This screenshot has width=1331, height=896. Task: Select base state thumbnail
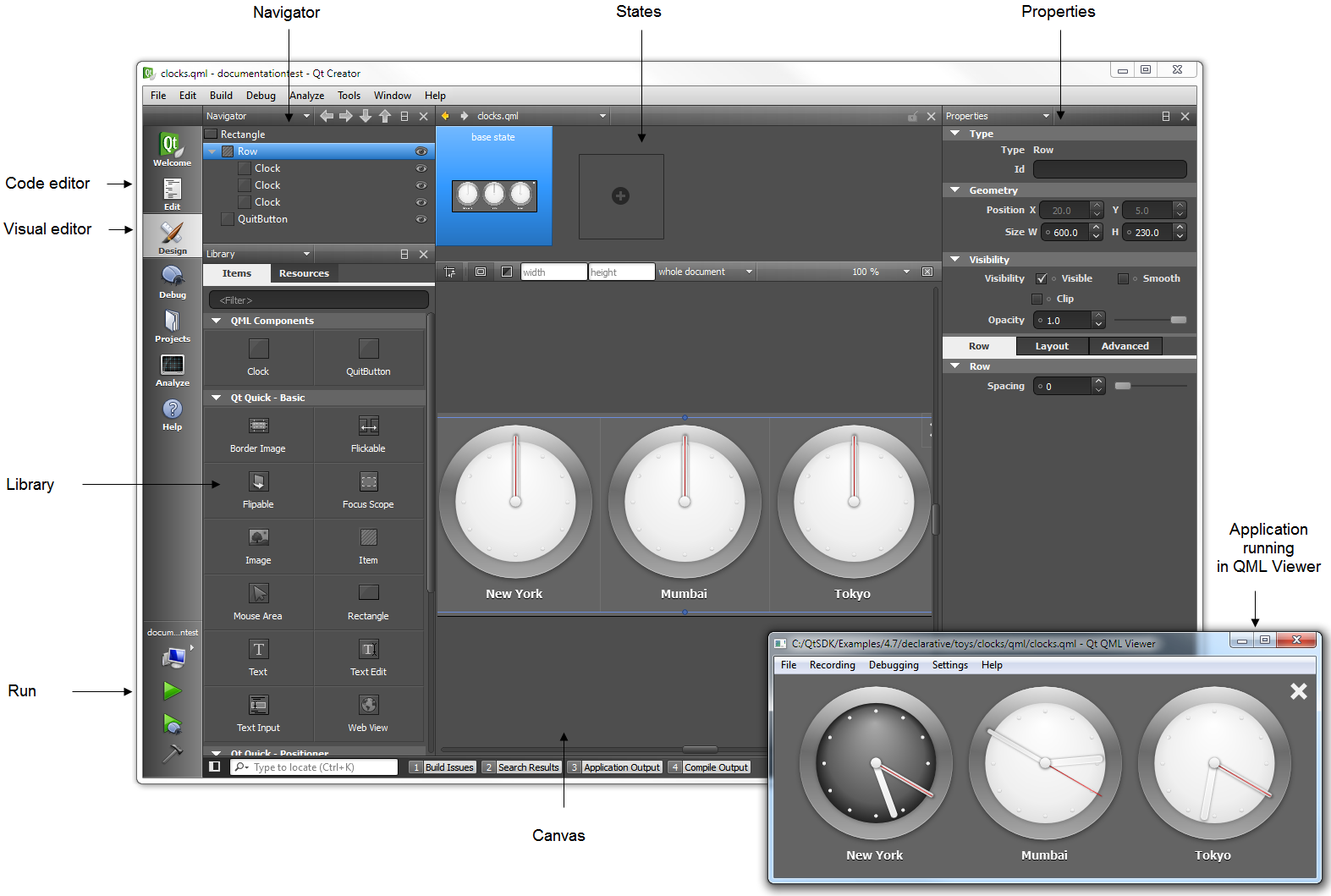pyautogui.click(x=494, y=186)
